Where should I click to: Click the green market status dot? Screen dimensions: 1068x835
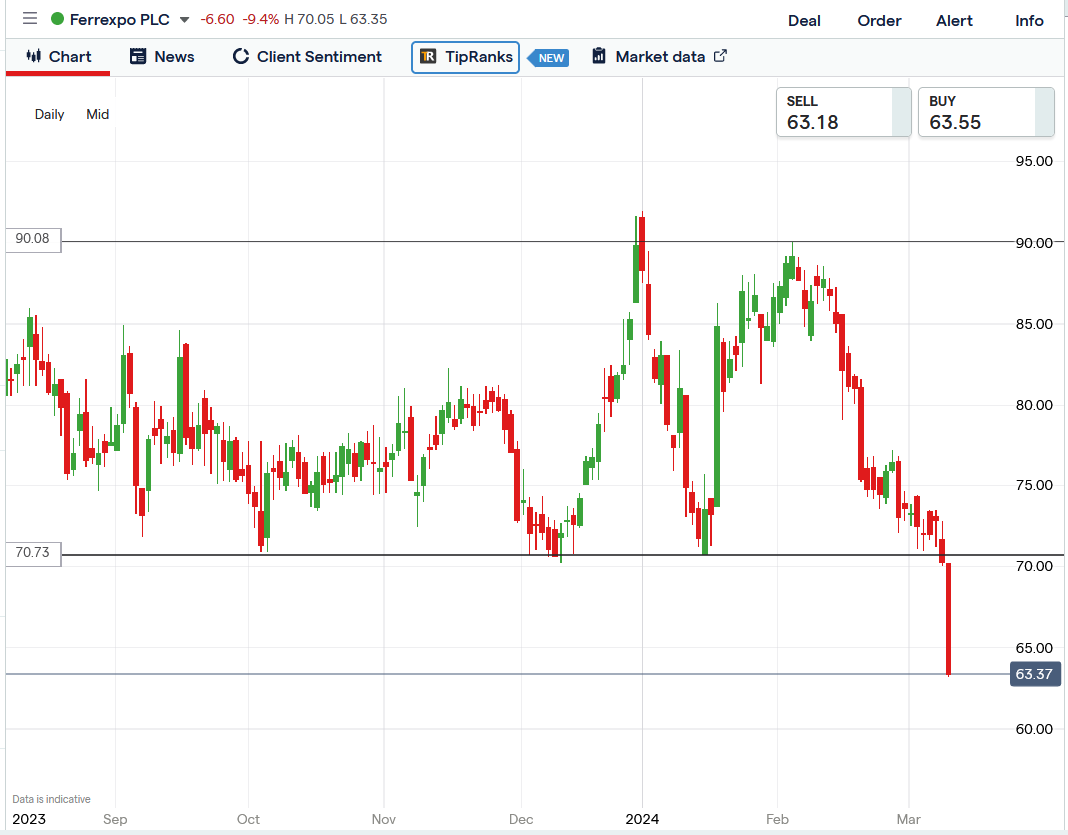(58, 19)
